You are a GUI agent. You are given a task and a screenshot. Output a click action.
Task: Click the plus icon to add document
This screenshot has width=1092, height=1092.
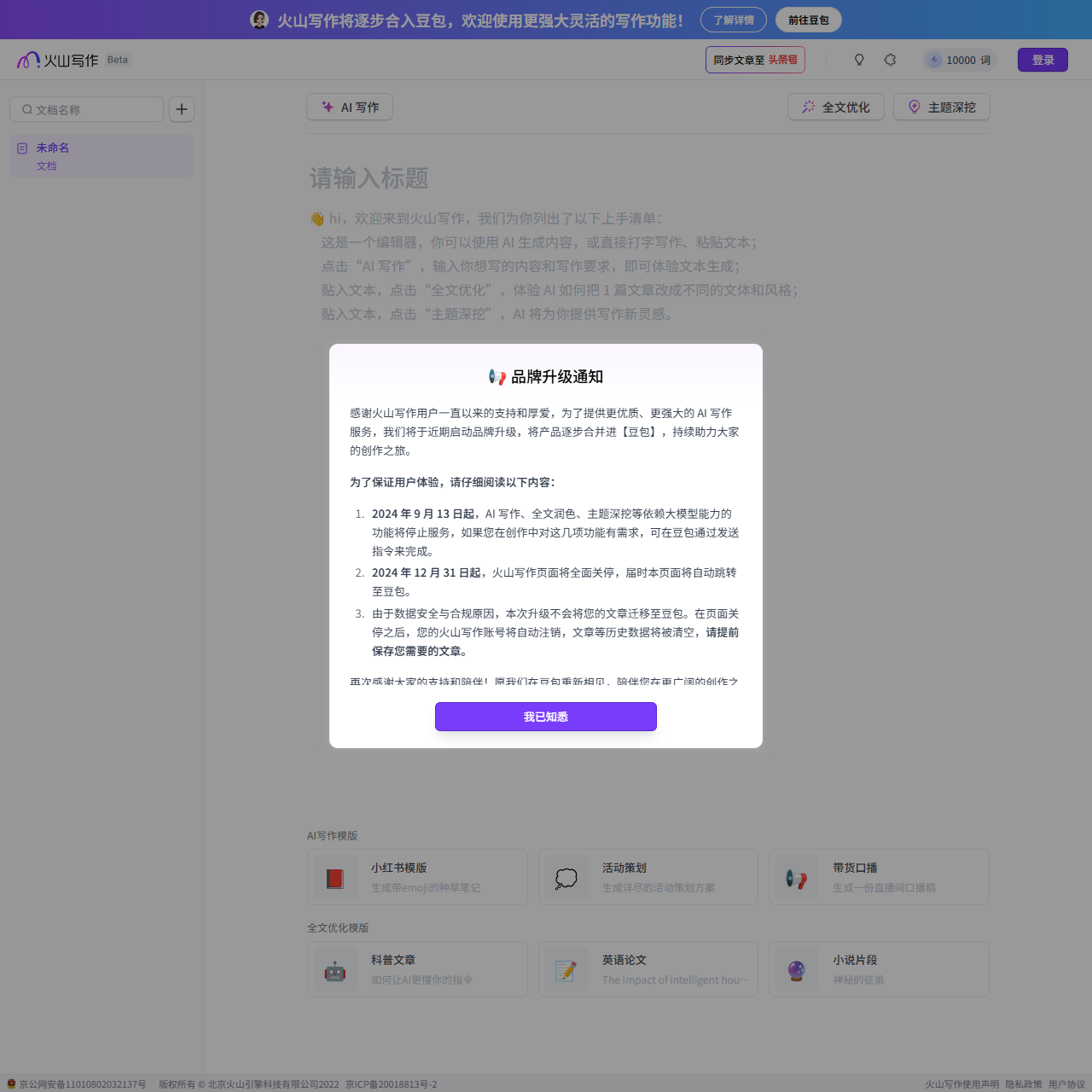tap(182, 109)
